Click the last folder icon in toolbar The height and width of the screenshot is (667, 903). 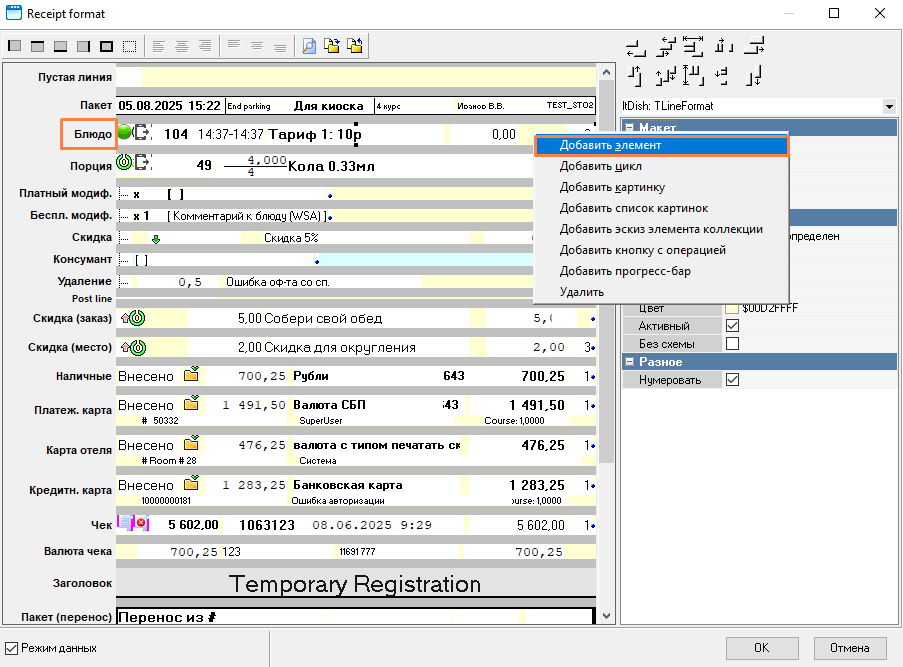tap(354, 46)
